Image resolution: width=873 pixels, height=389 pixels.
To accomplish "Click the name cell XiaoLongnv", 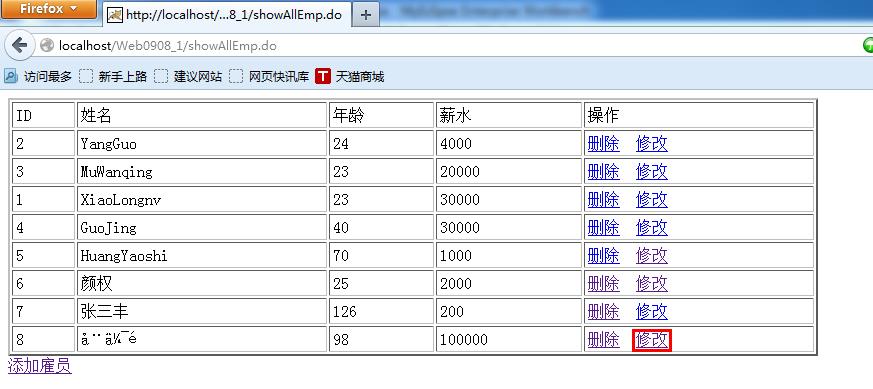I will 202,200.
